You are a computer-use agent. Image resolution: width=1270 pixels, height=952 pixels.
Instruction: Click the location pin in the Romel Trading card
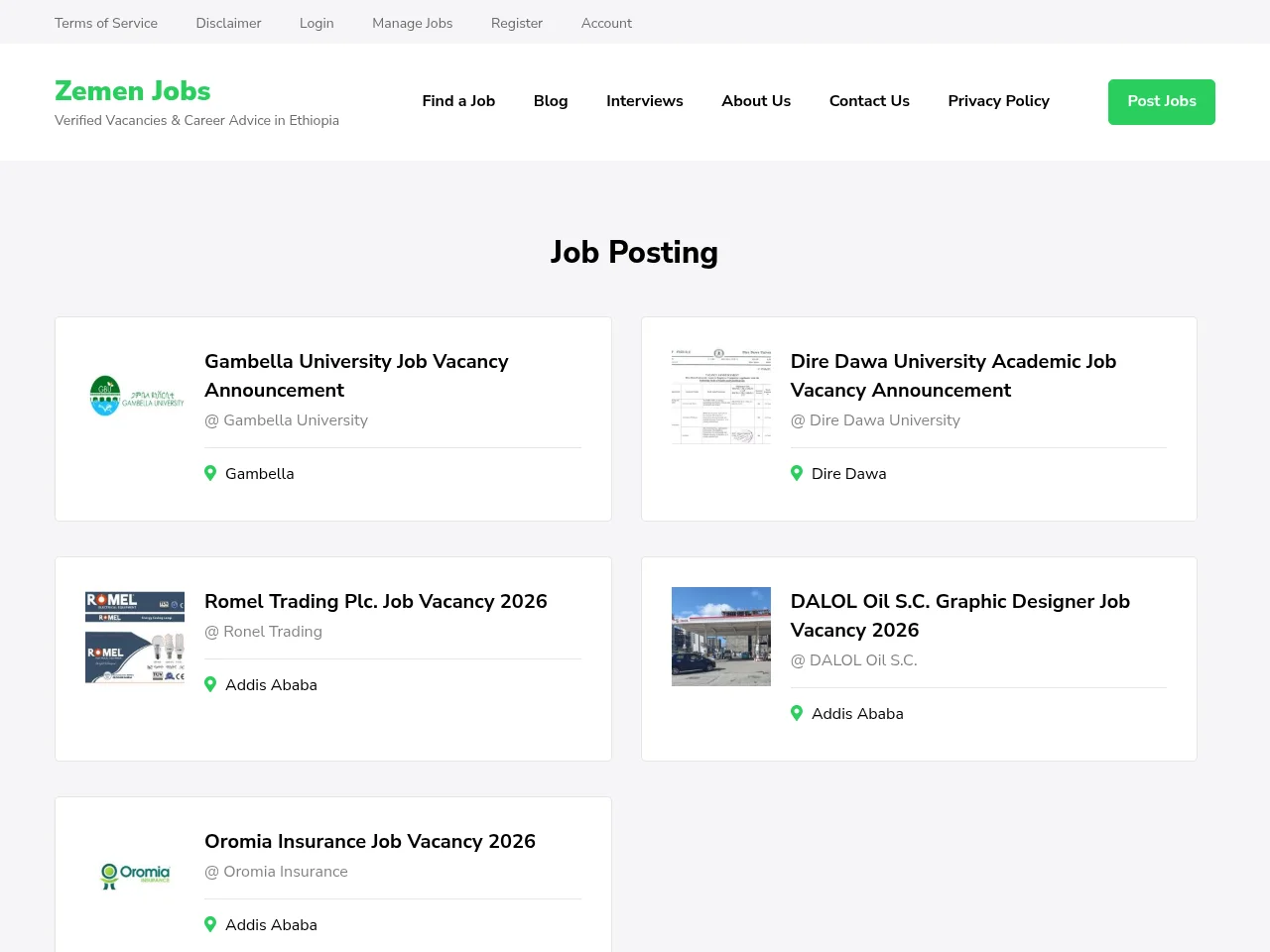(x=210, y=684)
